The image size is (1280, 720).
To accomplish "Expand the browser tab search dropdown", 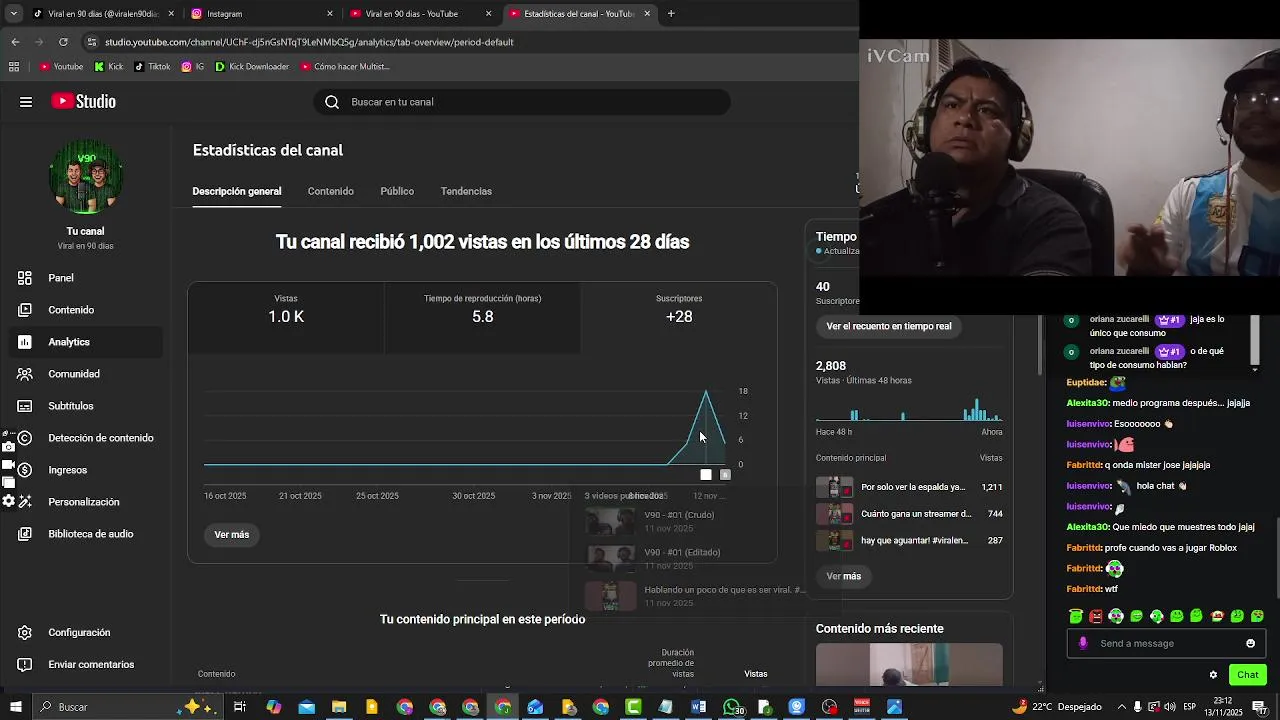I will coord(14,14).
